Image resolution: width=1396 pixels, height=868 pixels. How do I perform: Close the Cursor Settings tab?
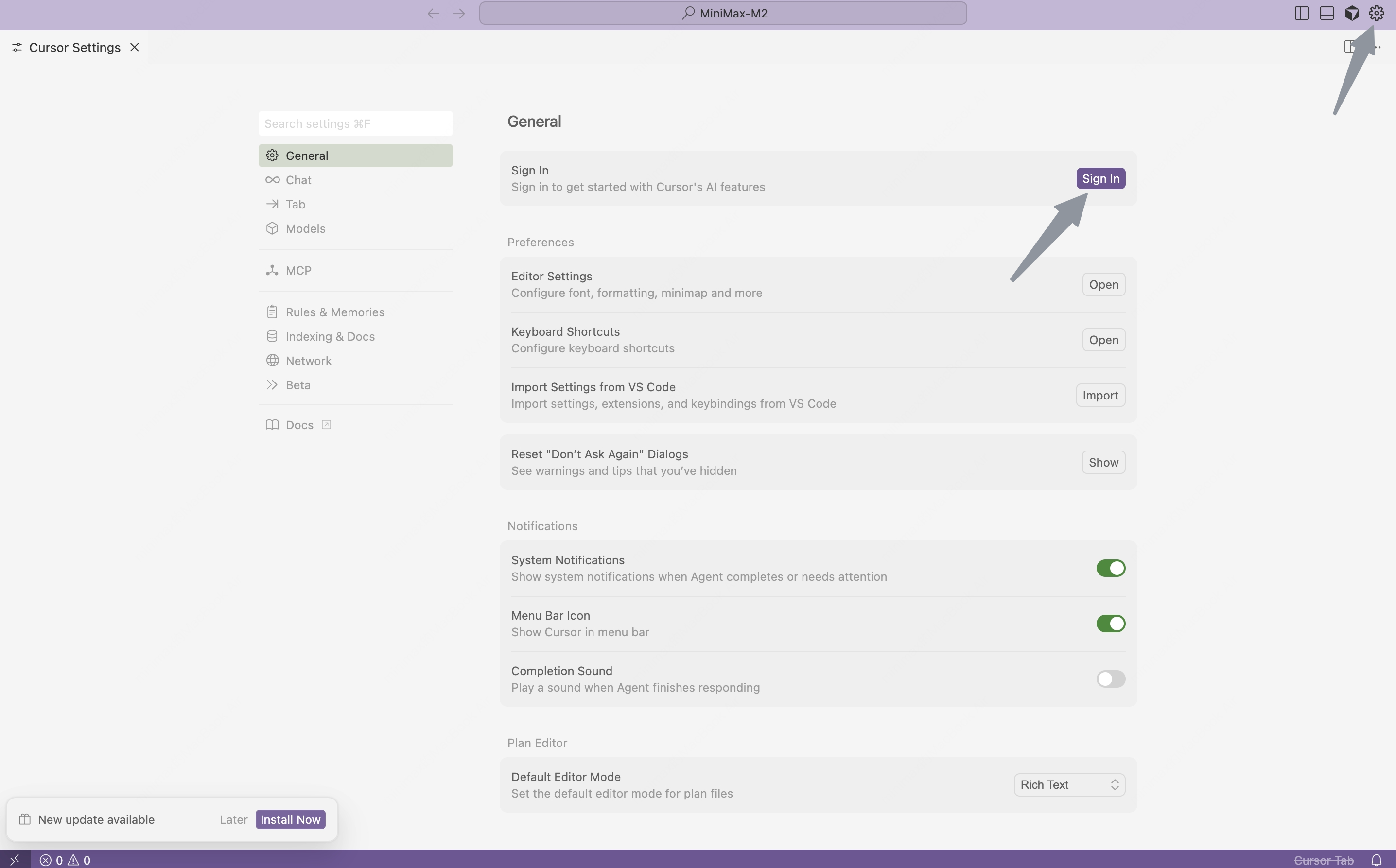[134, 47]
